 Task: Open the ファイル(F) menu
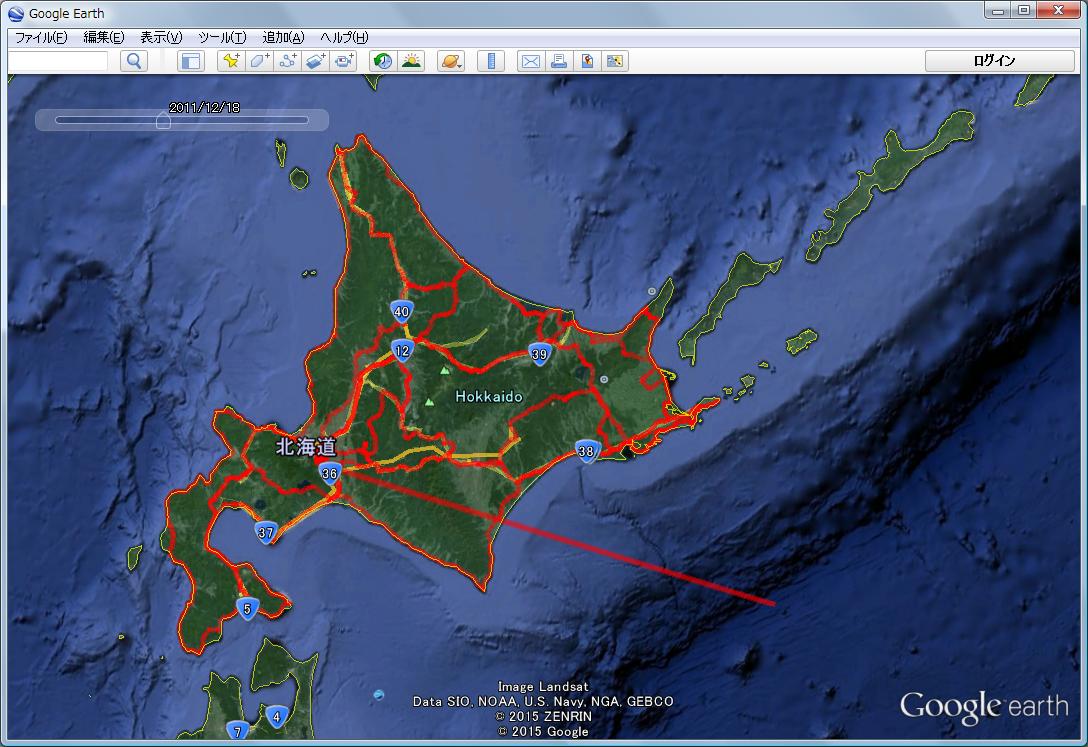pyautogui.click(x=41, y=37)
